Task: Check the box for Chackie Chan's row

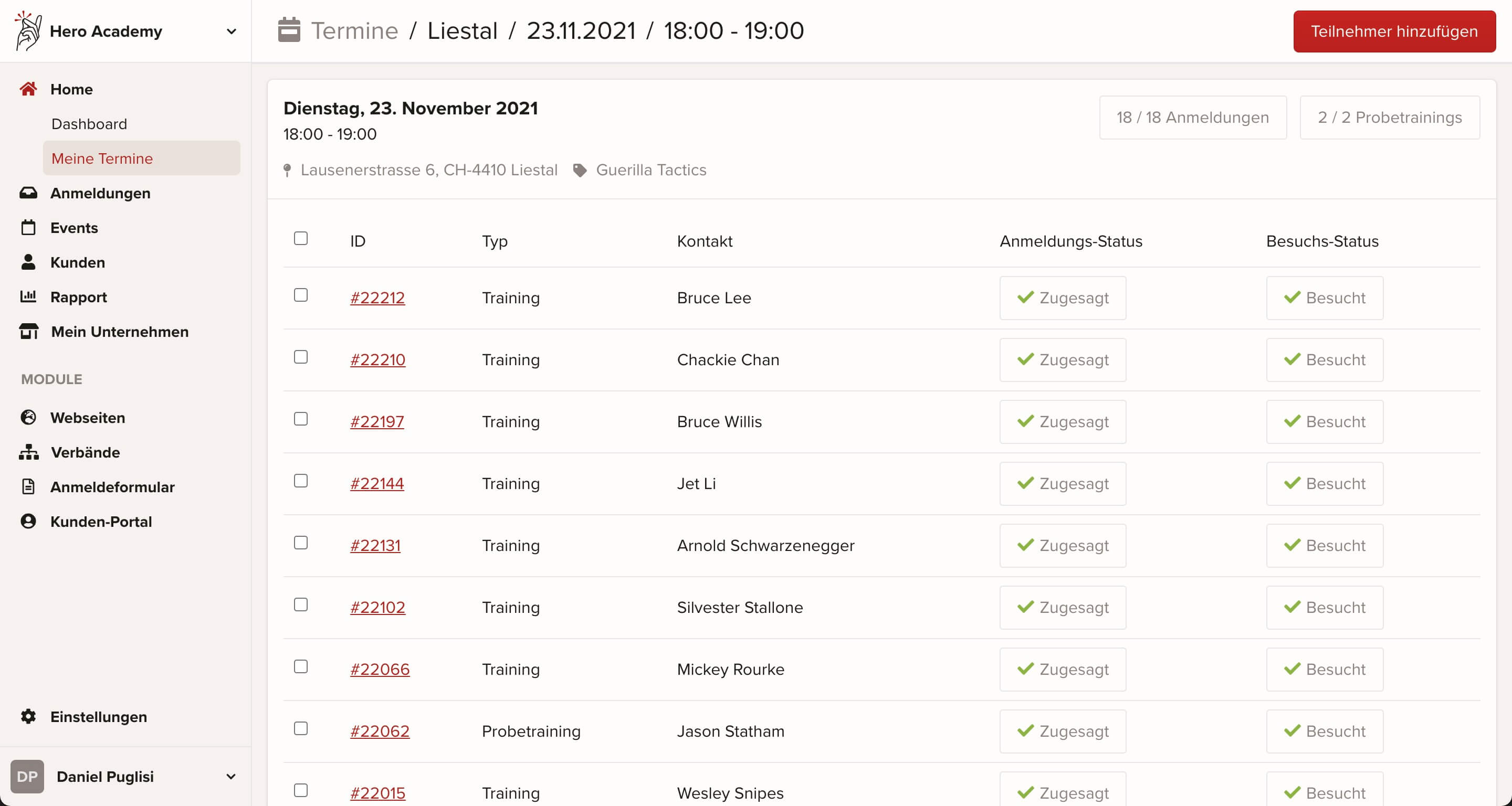Action: pos(300,357)
